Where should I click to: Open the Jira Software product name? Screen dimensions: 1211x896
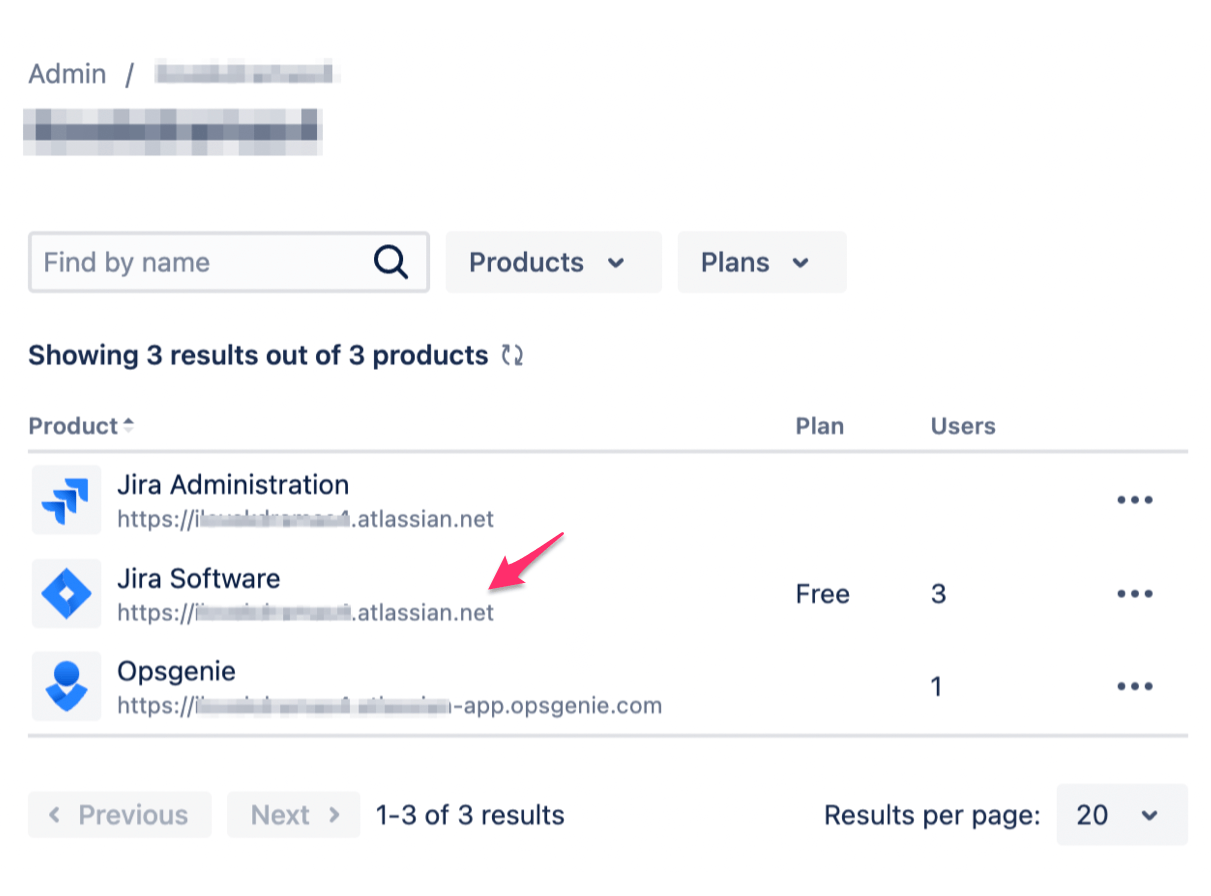[x=199, y=578]
